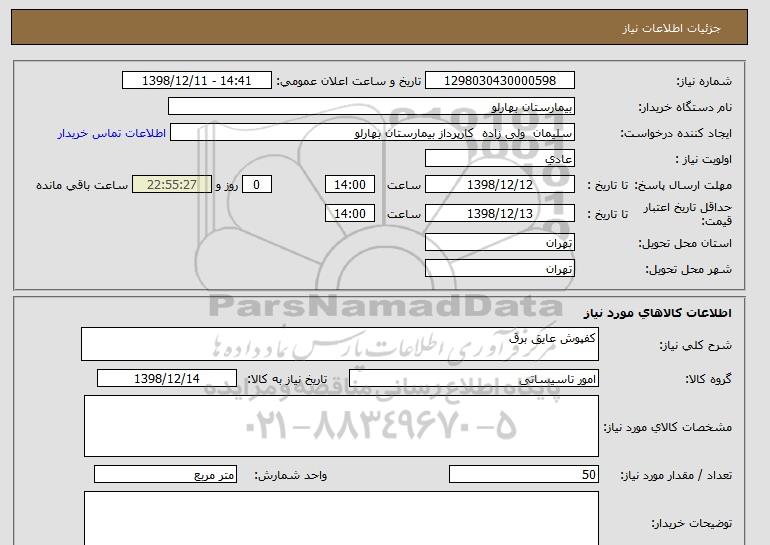The image size is (770, 545).
Task: Select the label مهلت ارسال پاسخ
Action: click(683, 185)
